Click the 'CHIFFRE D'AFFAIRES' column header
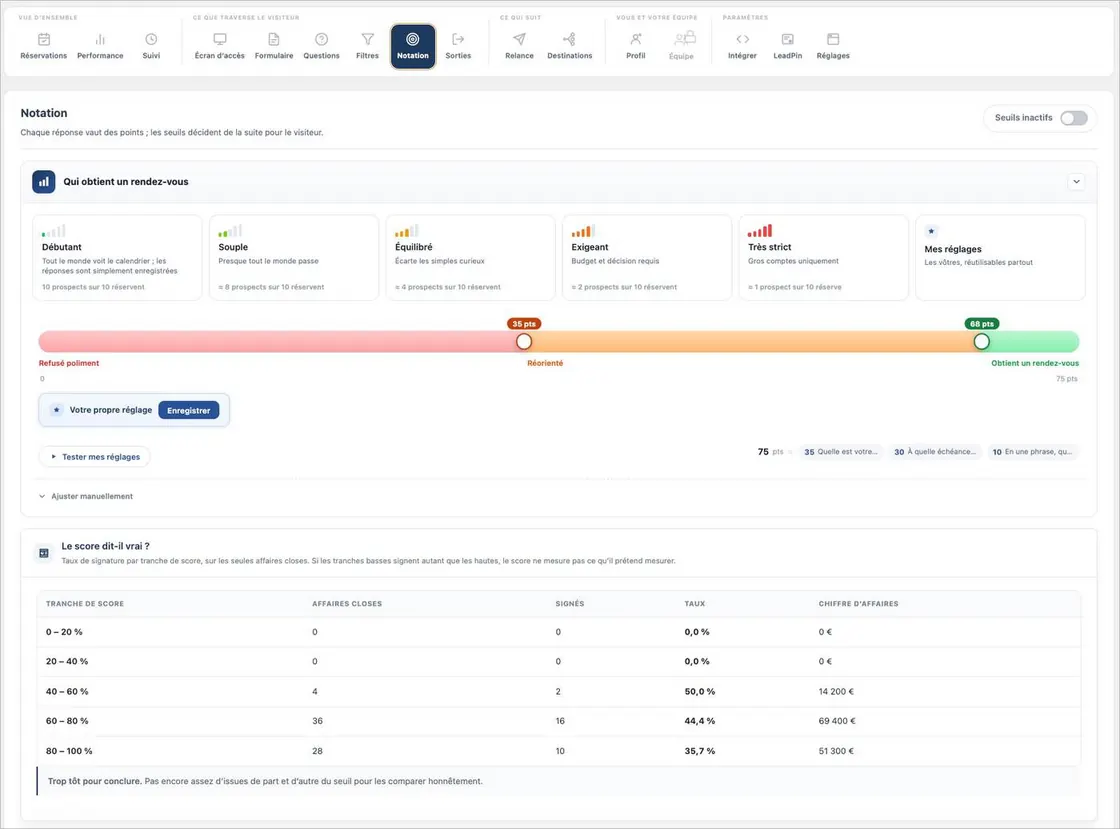Screen dimensions: 1120x829 (x=859, y=604)
